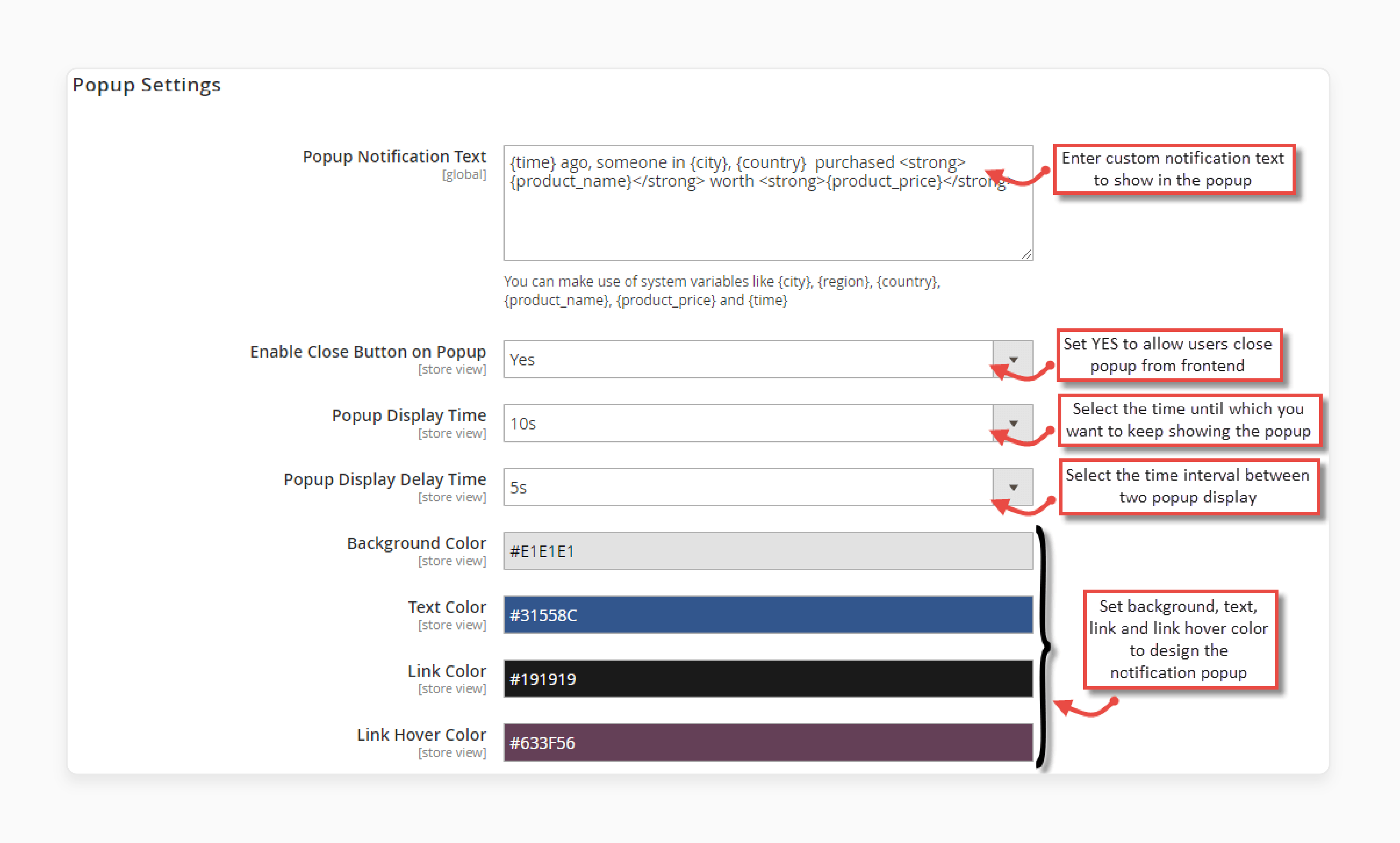Click the 'Enable Close Button on Popup' label
Screen dimensions: 1400x843
368,352
